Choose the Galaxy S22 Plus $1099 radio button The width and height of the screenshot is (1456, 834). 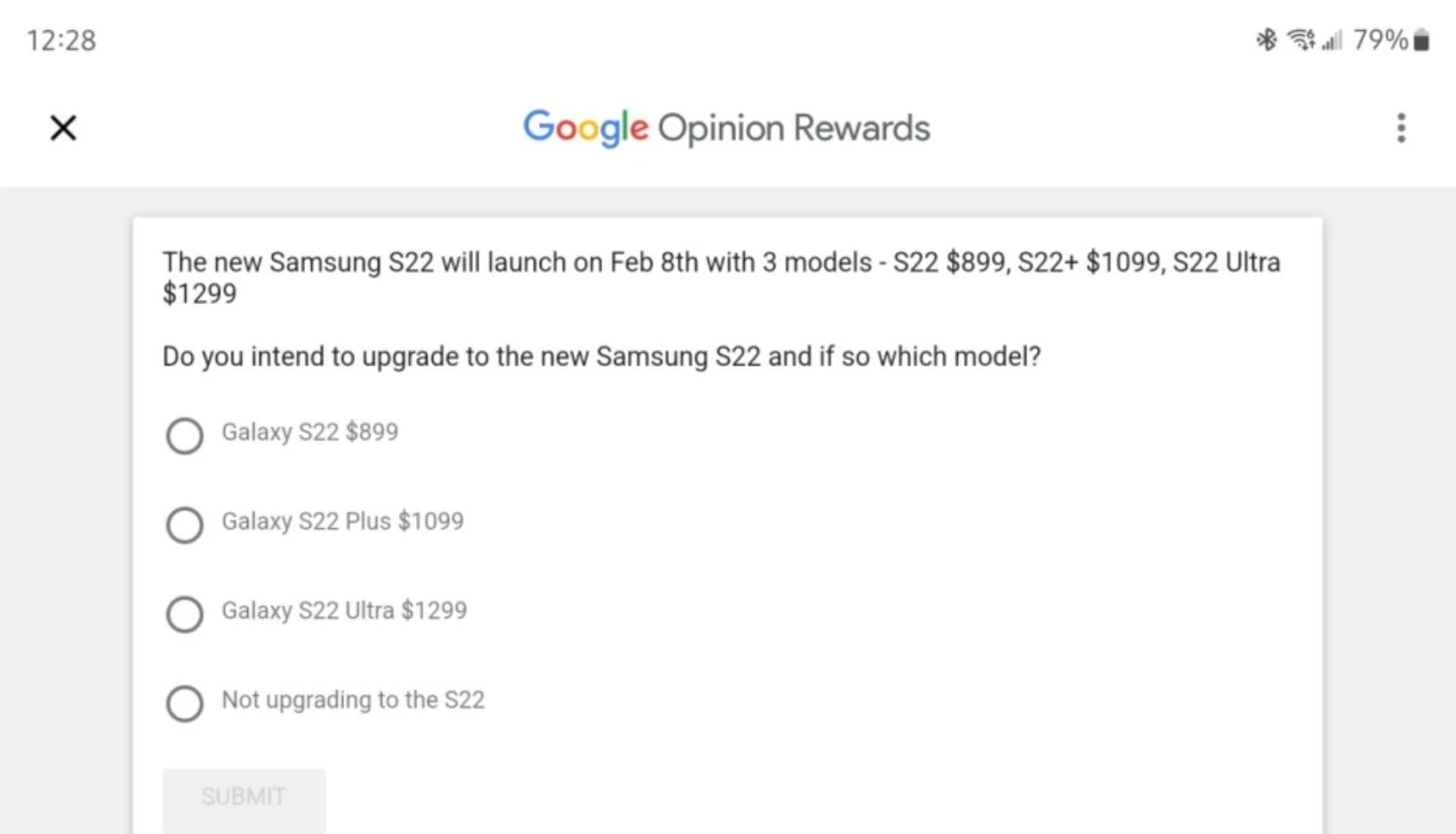pyautogui.click(x=184, y=525)
